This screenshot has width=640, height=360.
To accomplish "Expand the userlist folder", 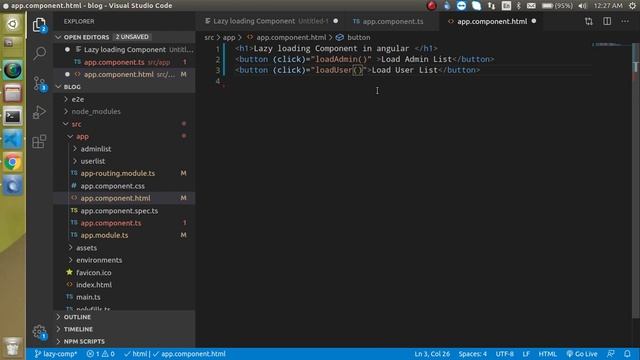I will point(124,161).
